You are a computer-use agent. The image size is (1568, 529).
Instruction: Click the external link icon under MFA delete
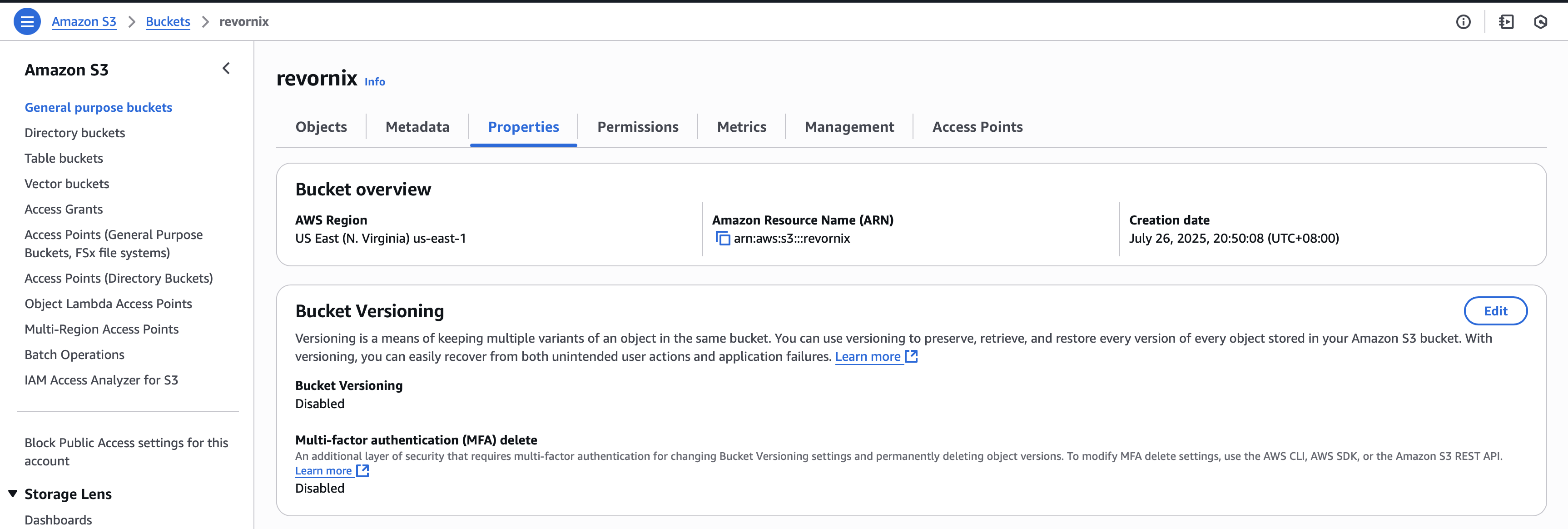tap(362, 470)
